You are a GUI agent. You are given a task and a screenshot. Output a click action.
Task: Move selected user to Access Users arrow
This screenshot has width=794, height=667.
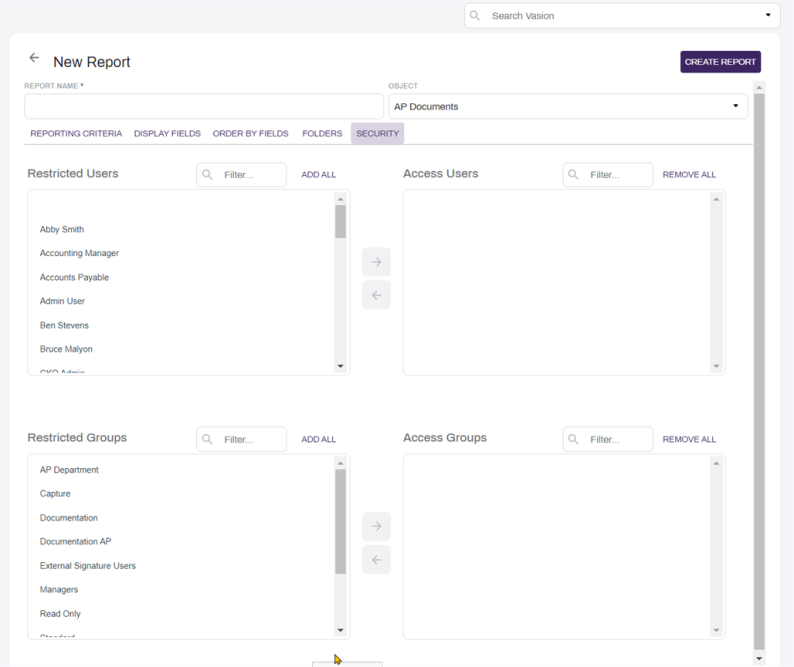click(x=376, y=262)
